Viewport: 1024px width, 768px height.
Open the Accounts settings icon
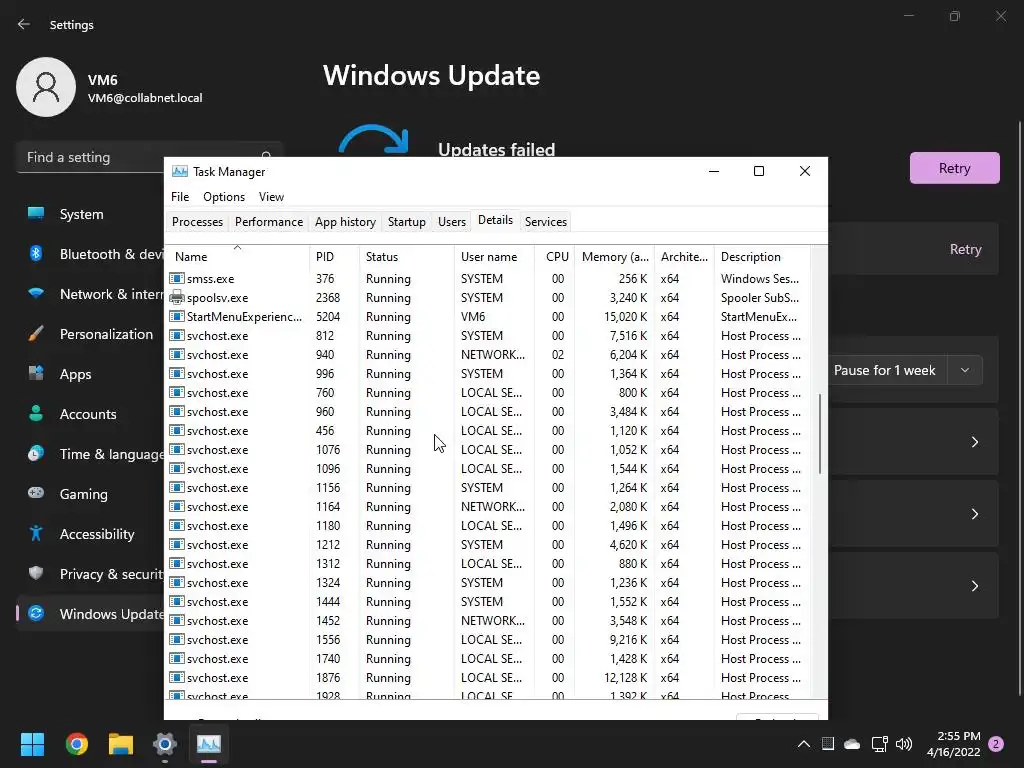pos(36,413)
